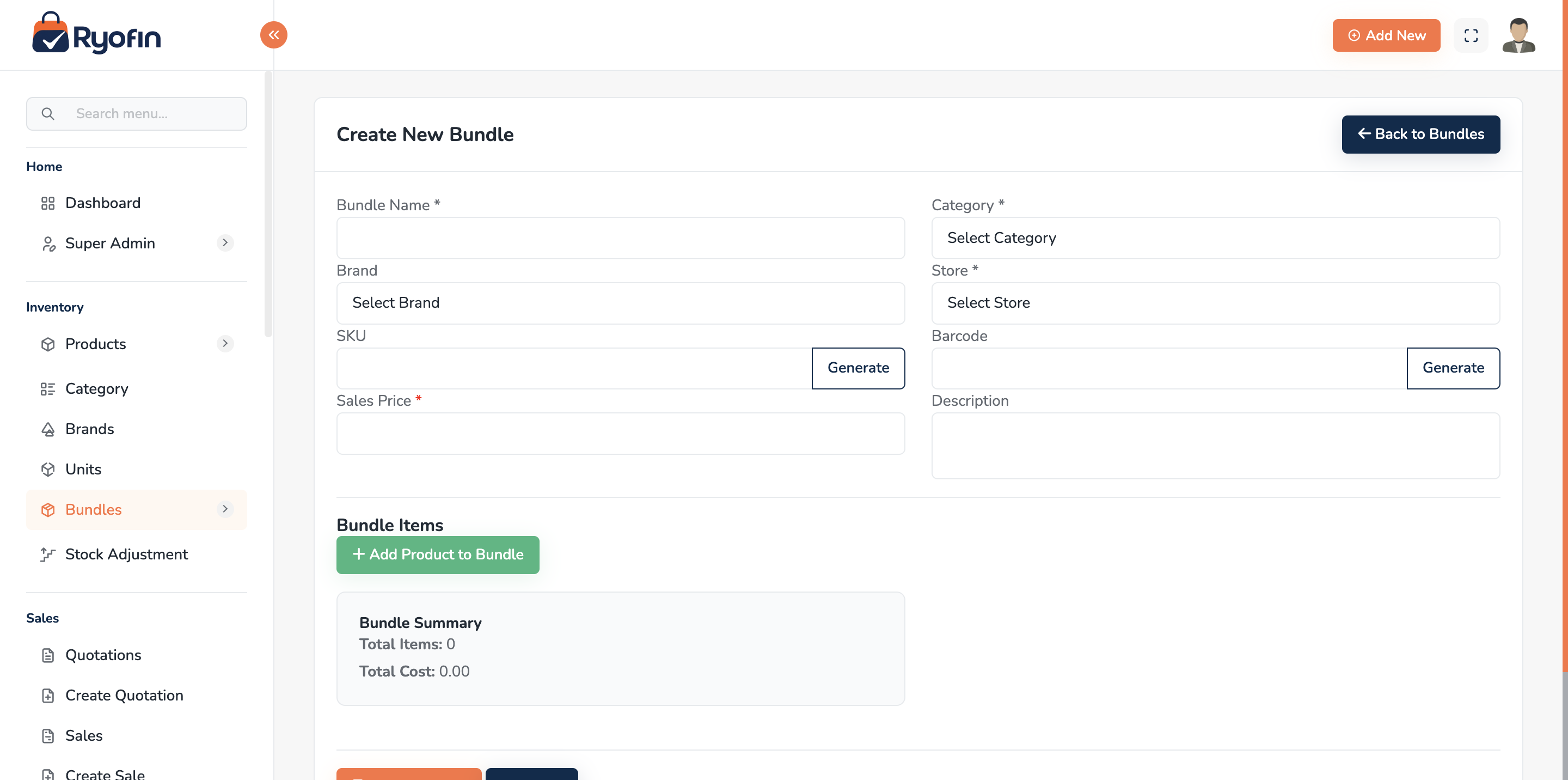Toggle fullscreen mode icon
This screenshot has height=780, width=1568.
click(1471, 35)
